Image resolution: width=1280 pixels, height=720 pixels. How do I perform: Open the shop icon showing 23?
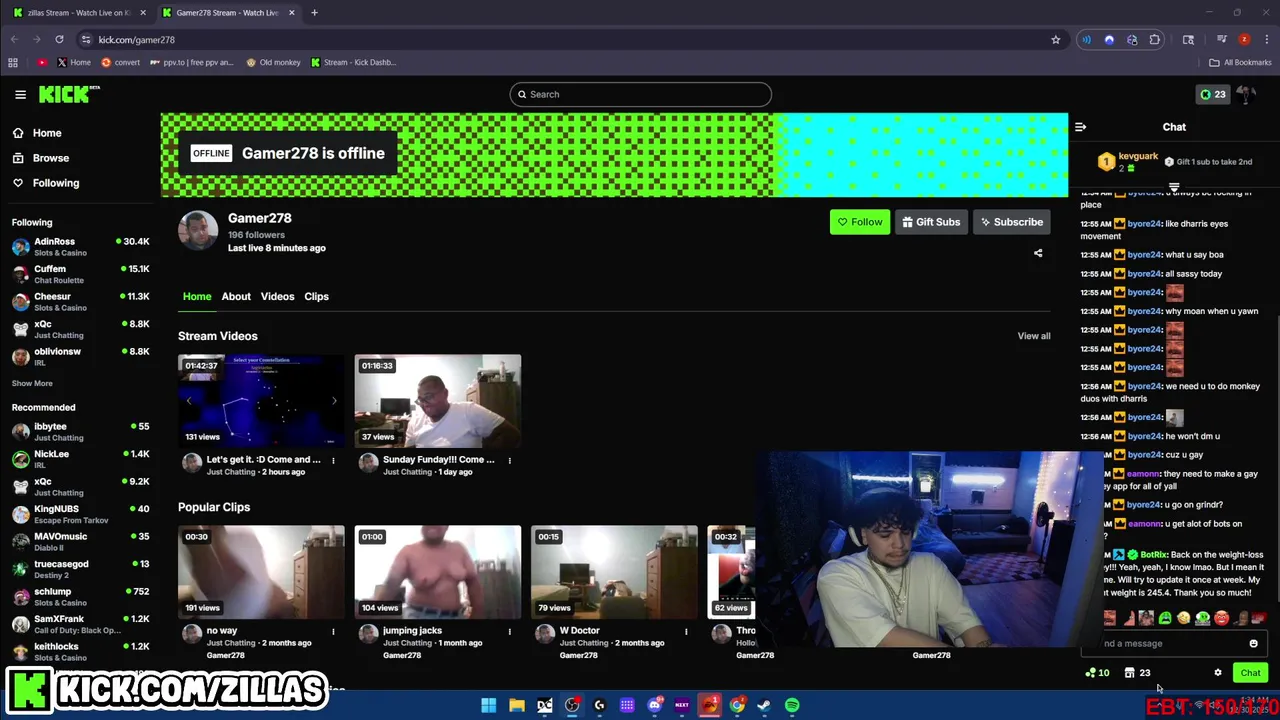(x=1137, y=673)
